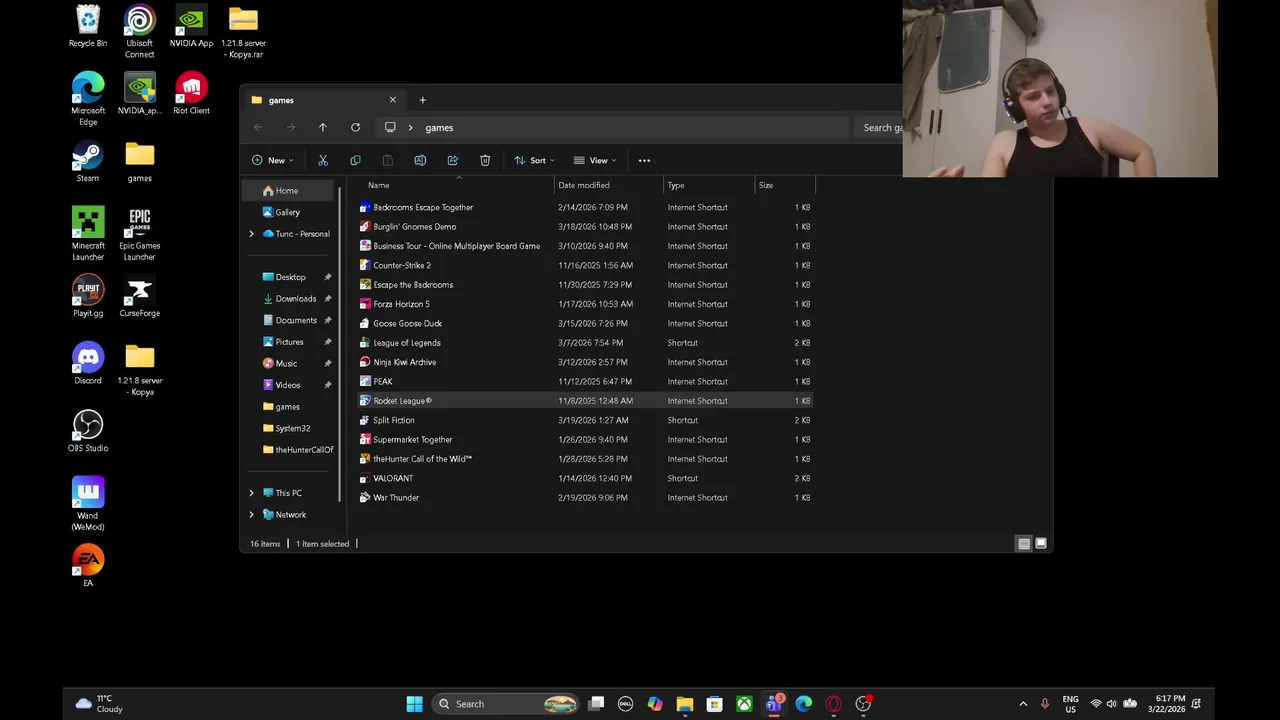The width and height of the screenshot is (1280, 720).
Task: Sort by the Type column header
Action: 709,185
